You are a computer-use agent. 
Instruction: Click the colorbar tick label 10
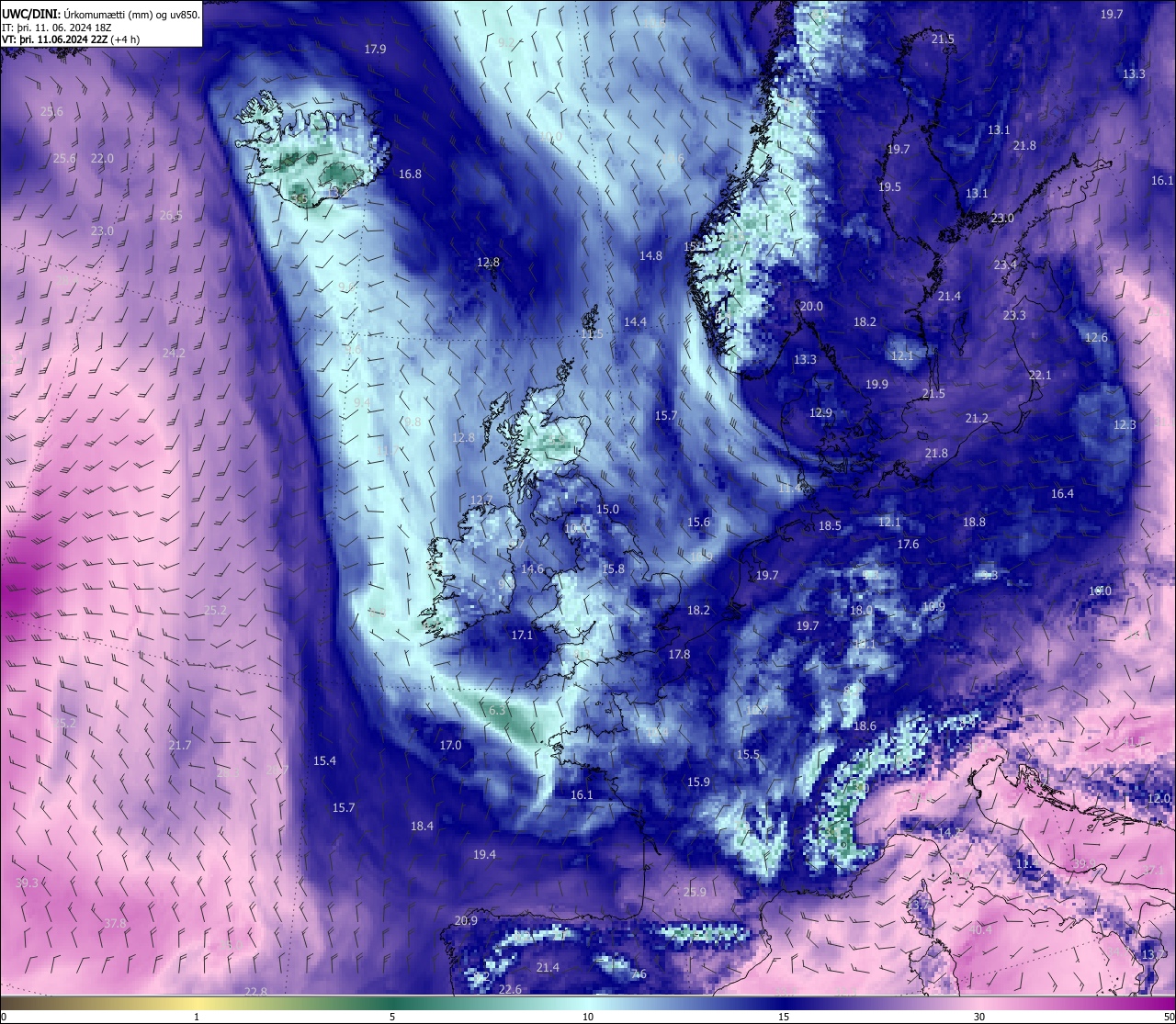[588, 1017]
